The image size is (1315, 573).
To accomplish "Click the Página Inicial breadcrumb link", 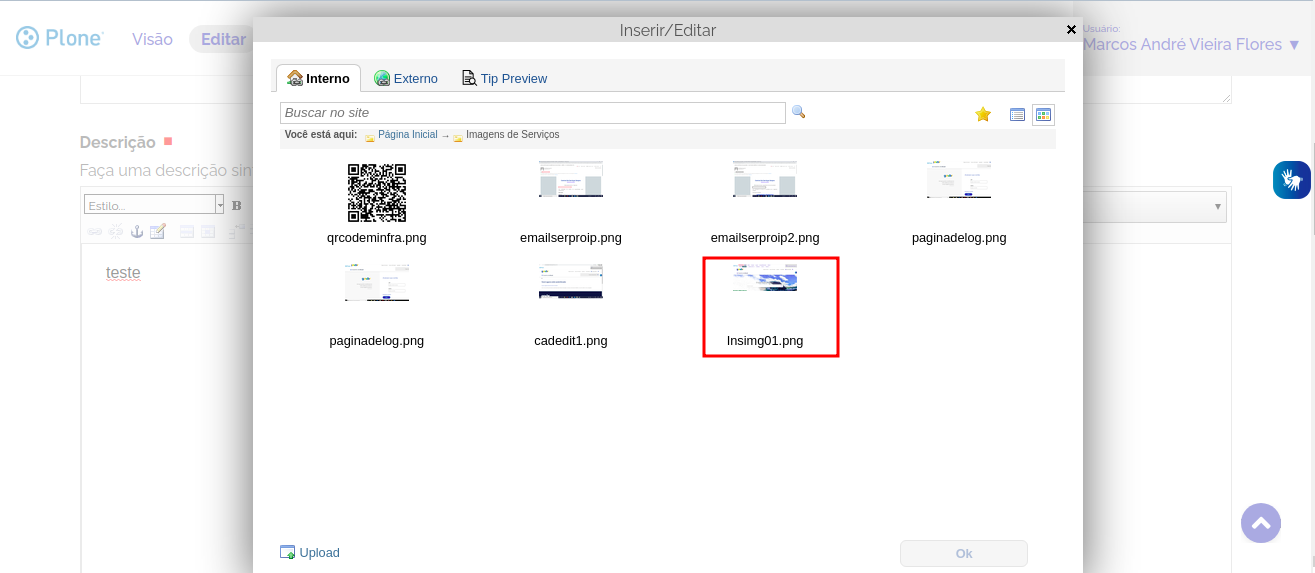I will [x=407, y=134].
